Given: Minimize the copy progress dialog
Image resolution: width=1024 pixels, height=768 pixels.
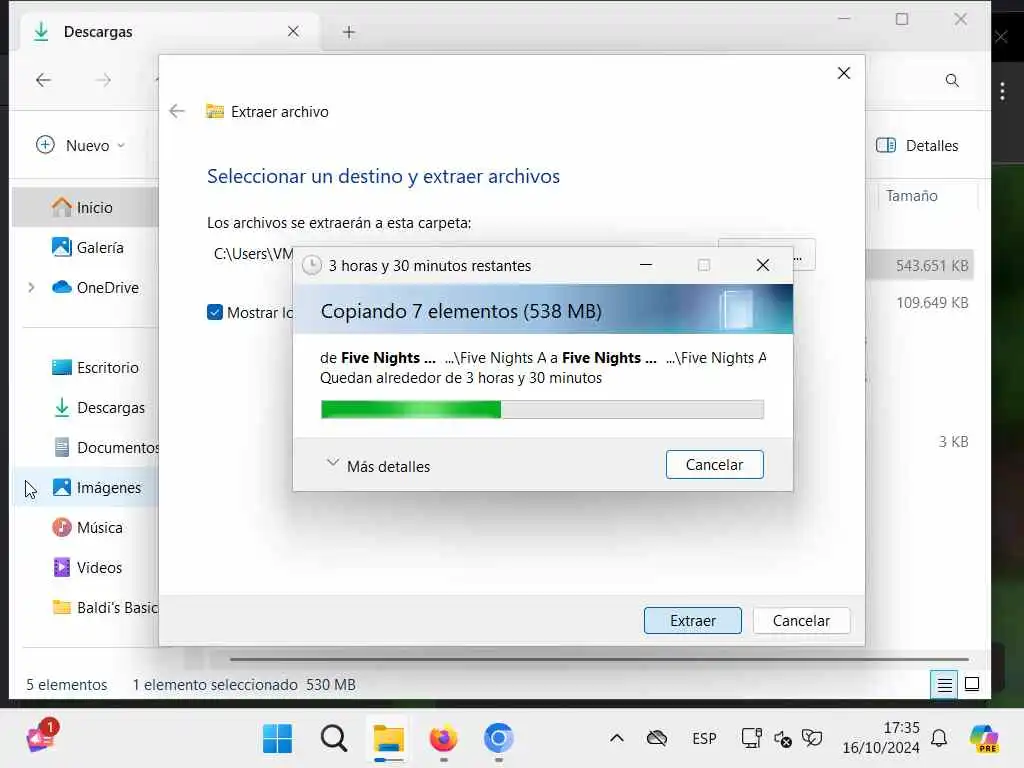Looking at the screenshot, I should [x=646, y=265].
